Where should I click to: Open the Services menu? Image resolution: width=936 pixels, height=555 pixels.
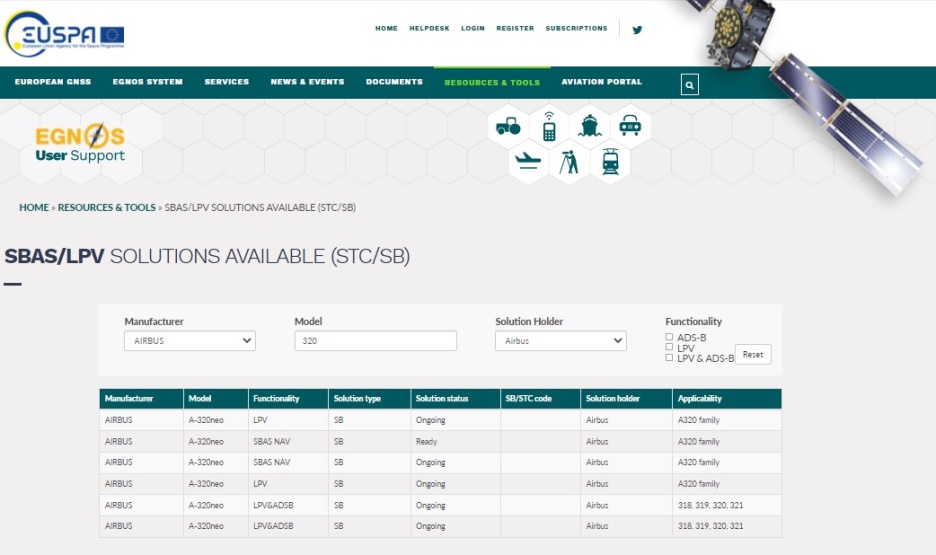[x=227, y=82]
